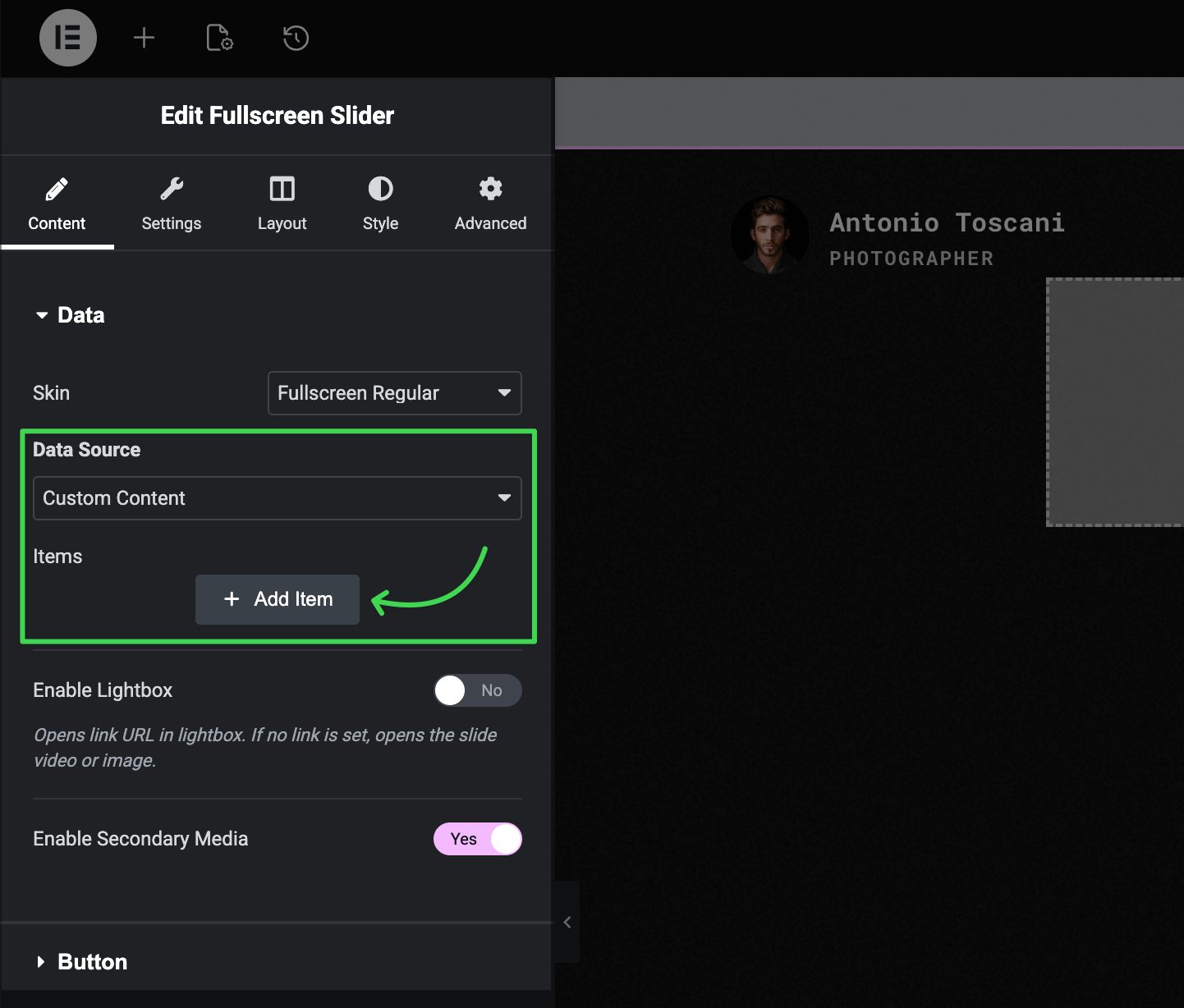Screen dimensions: 1184x1008
Task: Open the Skin dropdown
Action: coord(394,393)
